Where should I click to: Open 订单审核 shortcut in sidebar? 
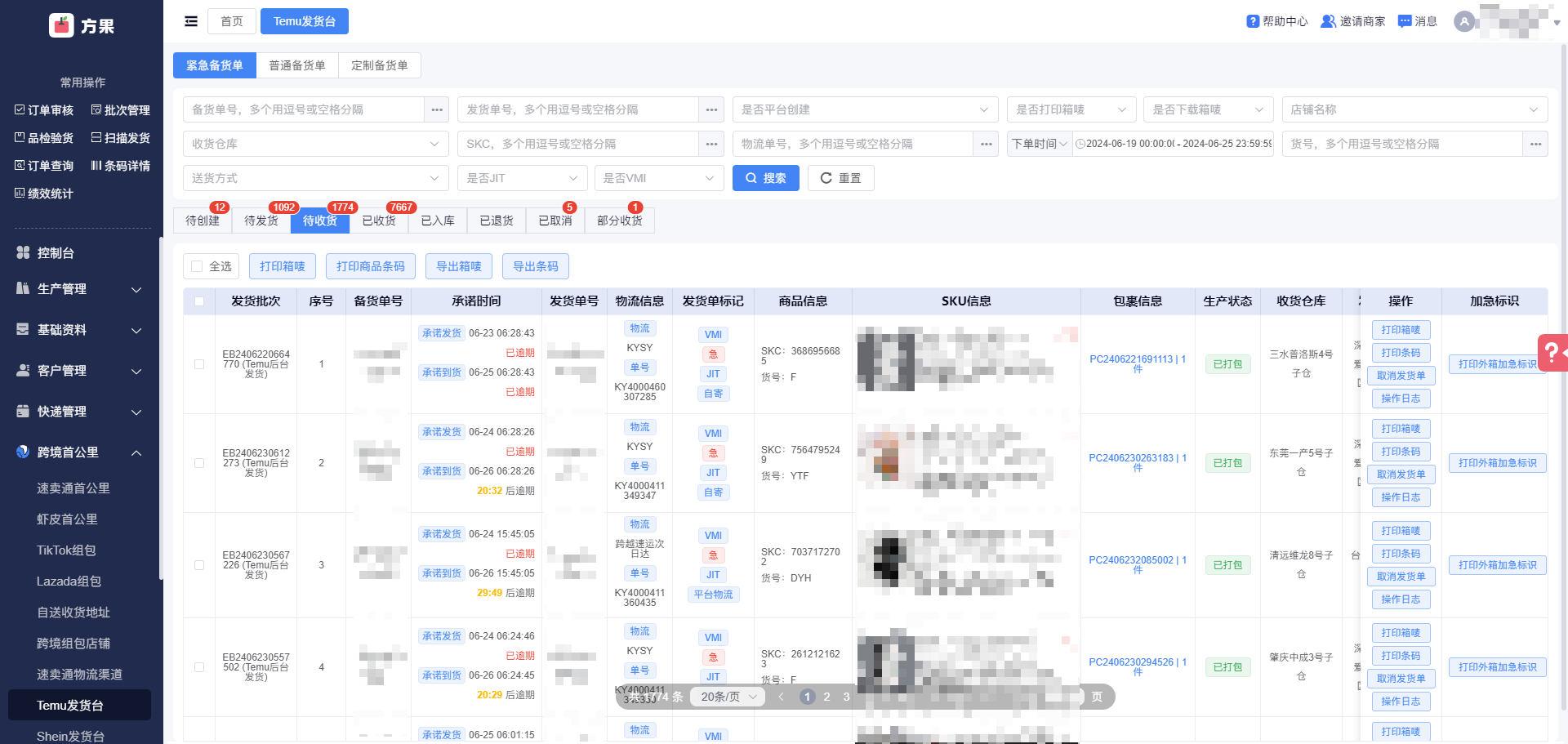pyautogui.click(x=44, y=110)
